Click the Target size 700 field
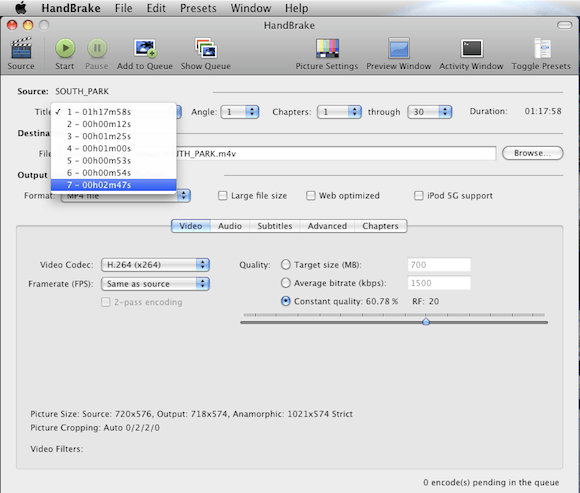Image resolution: width=580 pixels, height=493 pixels. [439, 265]
